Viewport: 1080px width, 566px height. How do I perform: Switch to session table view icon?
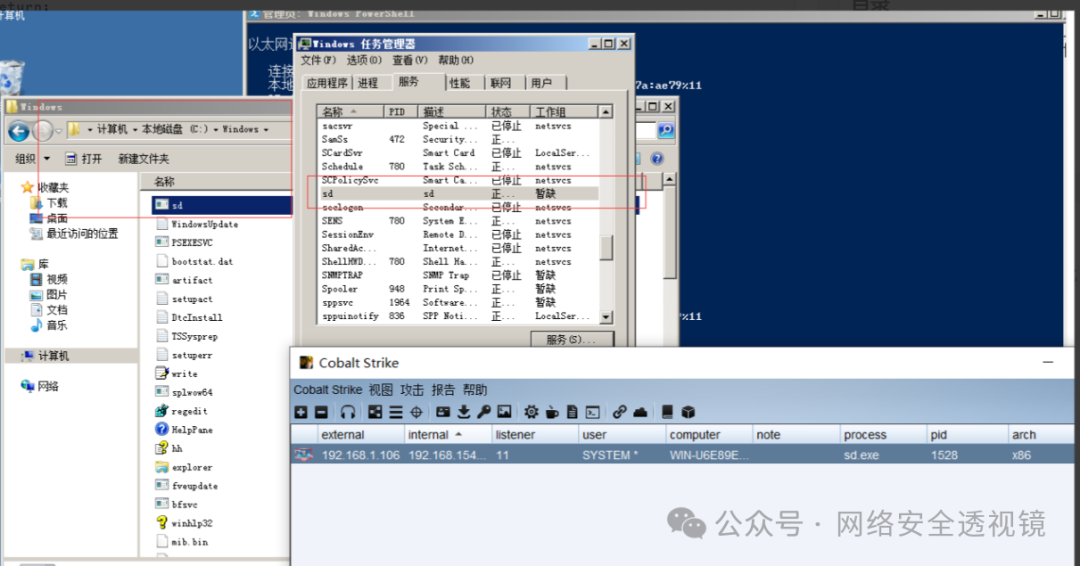click(395, 412)
